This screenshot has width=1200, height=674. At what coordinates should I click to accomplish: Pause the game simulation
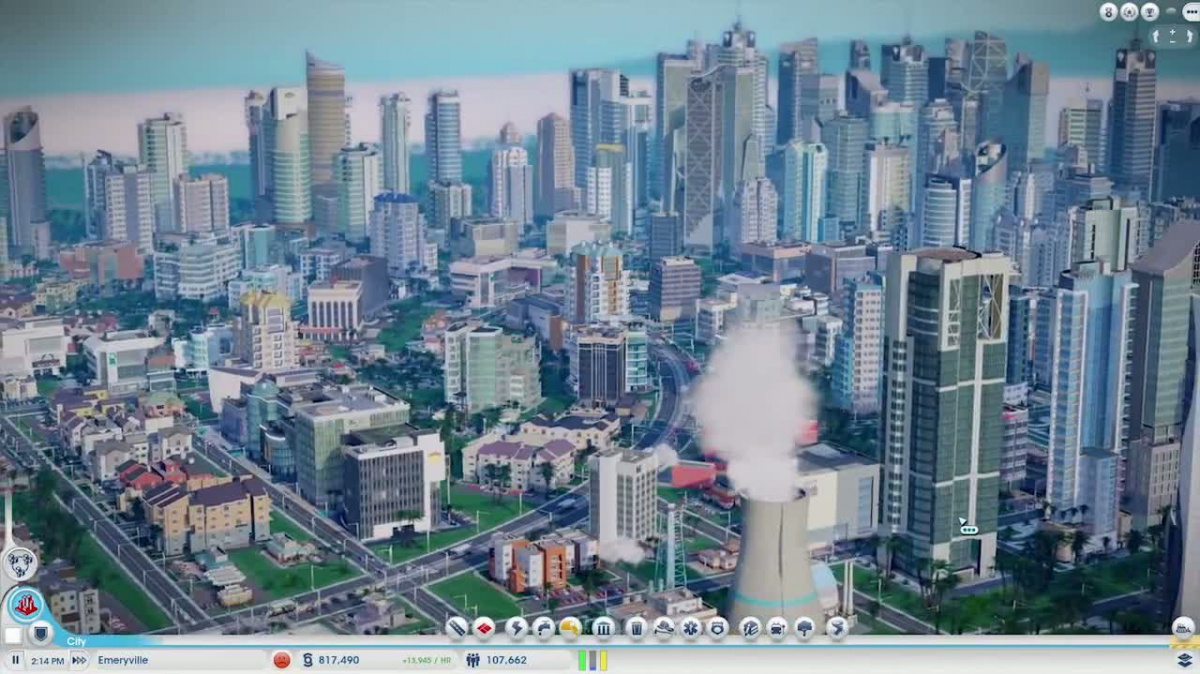click(x=16, y=660)
